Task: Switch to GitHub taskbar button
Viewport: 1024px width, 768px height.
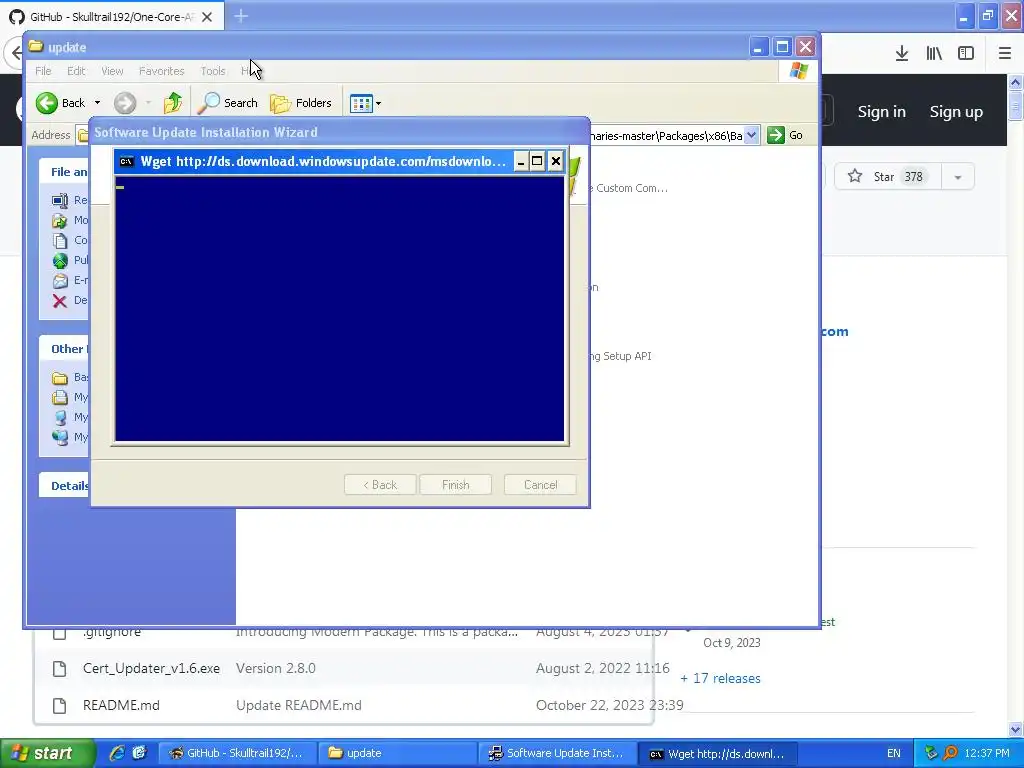Action: (x=238, y=753)
